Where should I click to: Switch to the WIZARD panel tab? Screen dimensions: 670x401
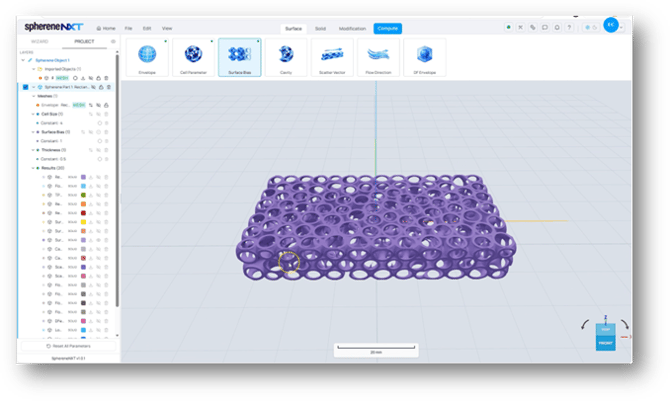pos(40,41)
